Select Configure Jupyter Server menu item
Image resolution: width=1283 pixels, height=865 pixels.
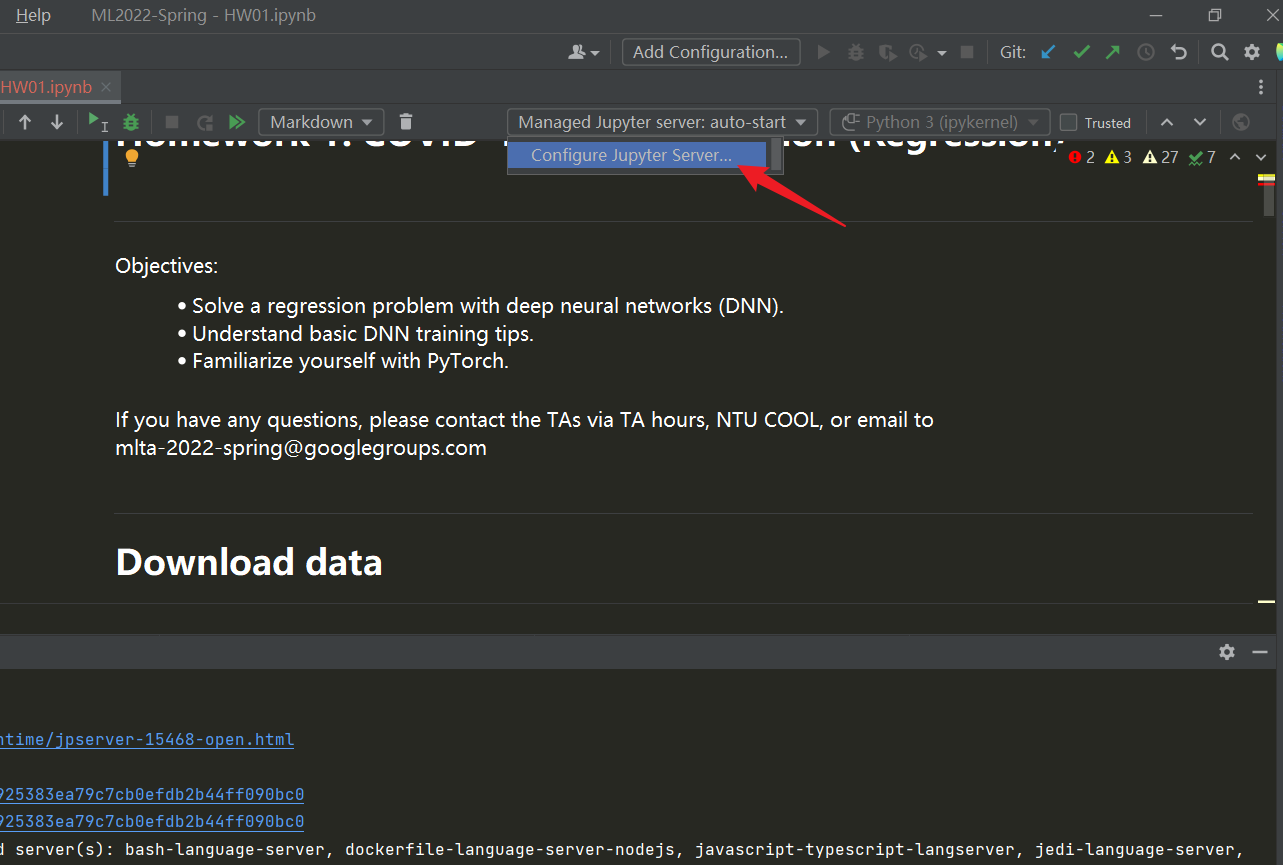(631, 155)
